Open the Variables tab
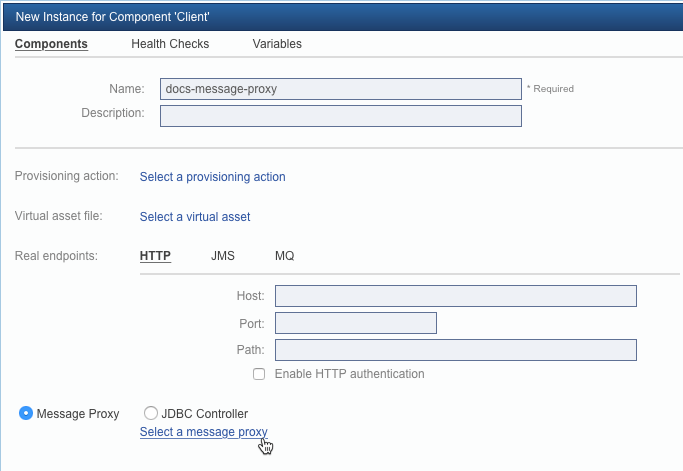 click(x=277, y=44)
